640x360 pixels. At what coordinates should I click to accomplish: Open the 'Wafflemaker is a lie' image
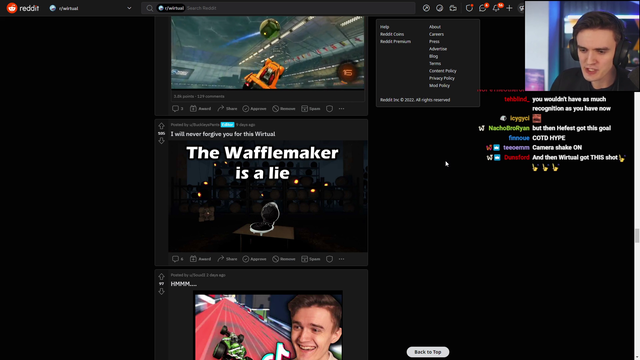[x=268, y=196]
